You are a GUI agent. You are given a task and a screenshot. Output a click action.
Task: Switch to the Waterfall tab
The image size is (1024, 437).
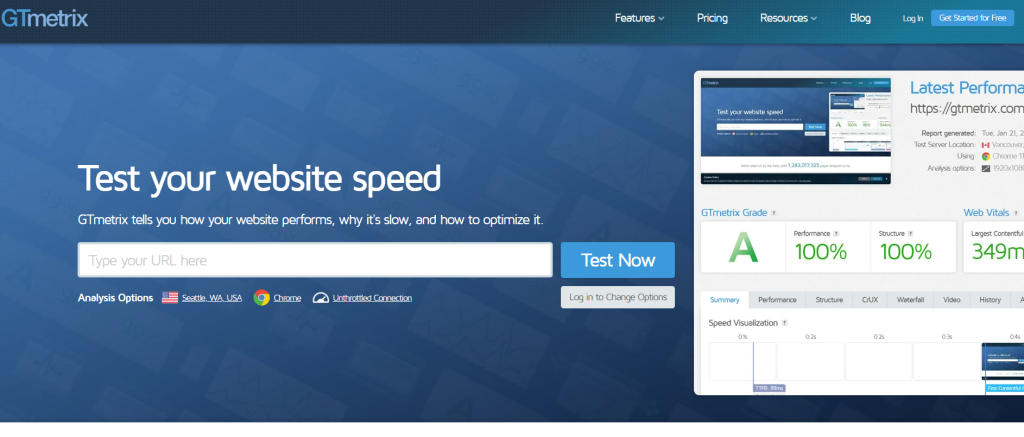pyautogui.click(x=910, y=299)
